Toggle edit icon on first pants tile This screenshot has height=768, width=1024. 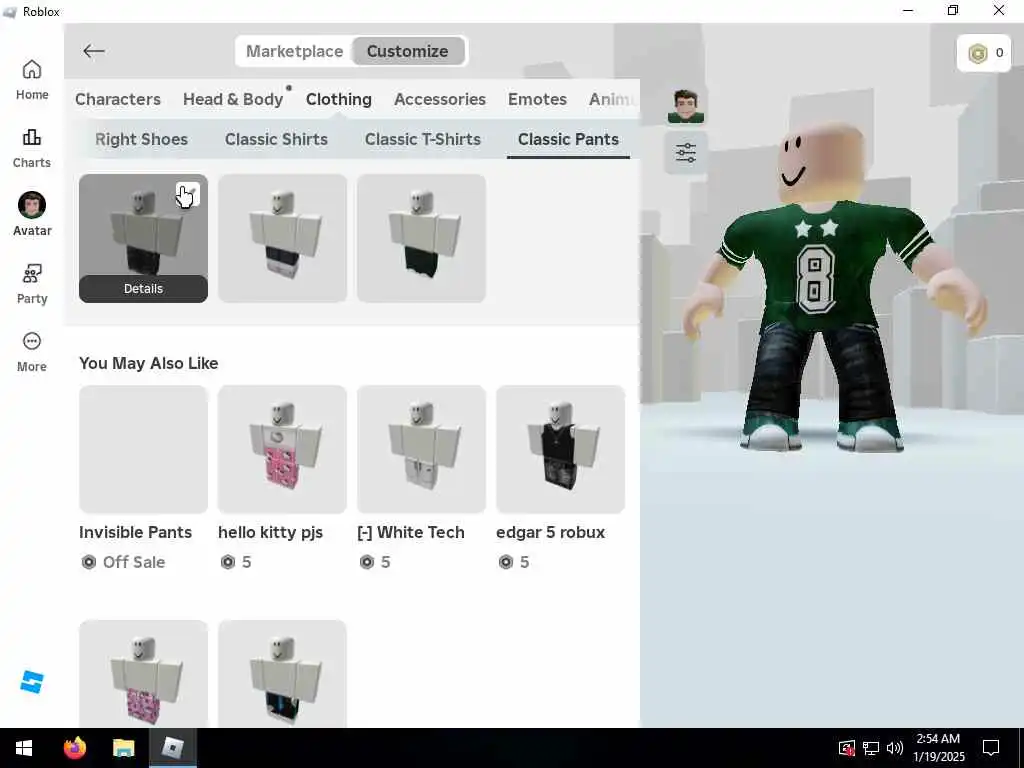188,194
